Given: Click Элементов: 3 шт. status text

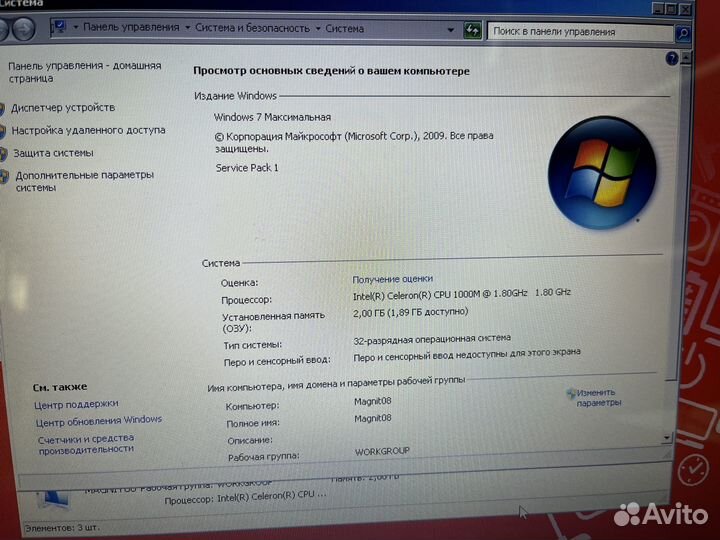Looking at the screenshot, I should coord(62,528).
